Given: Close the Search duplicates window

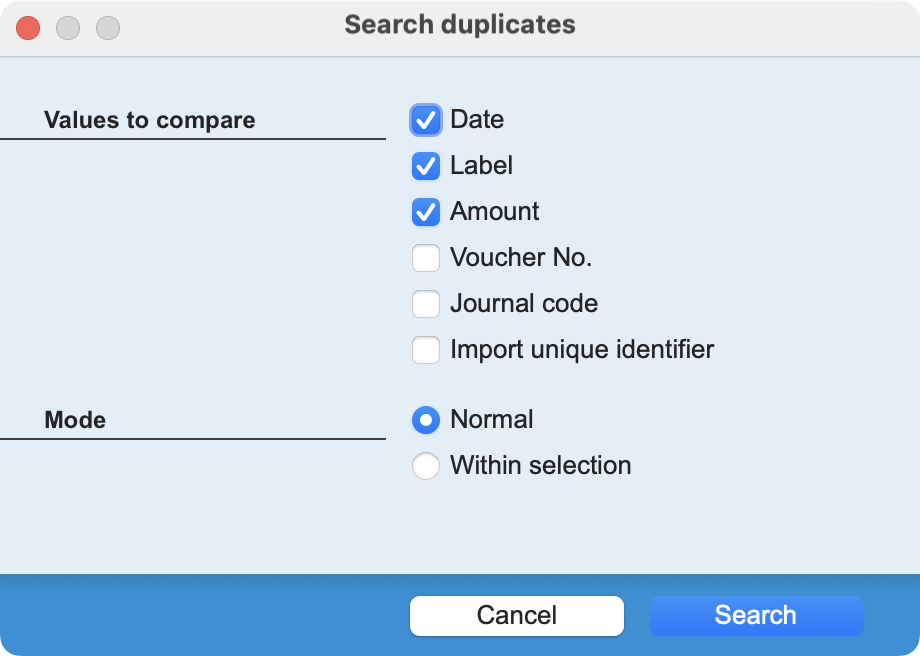Looking at the screenshot, I should point(28,28).
